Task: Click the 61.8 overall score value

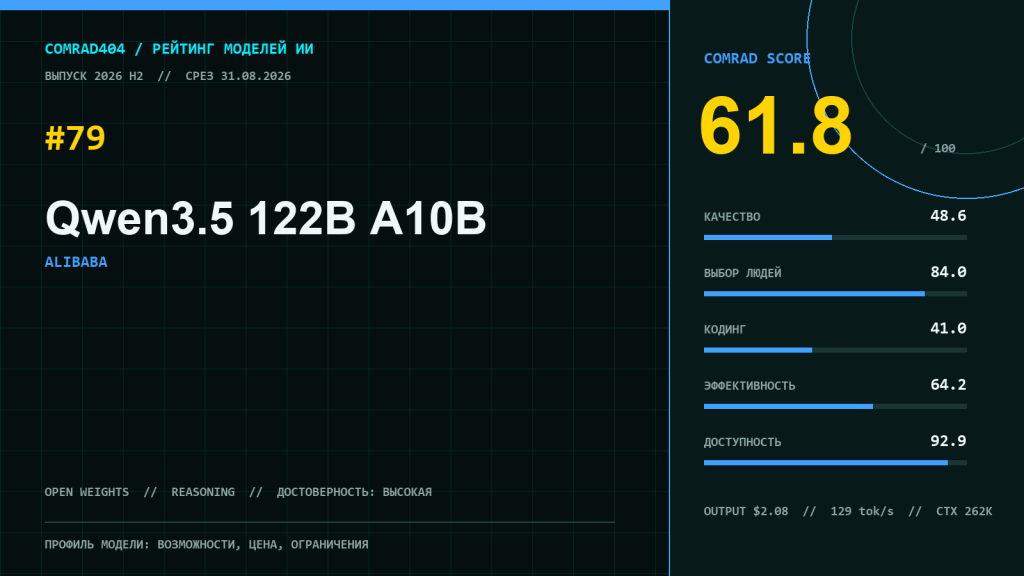Action: click(x=775, y=126)
